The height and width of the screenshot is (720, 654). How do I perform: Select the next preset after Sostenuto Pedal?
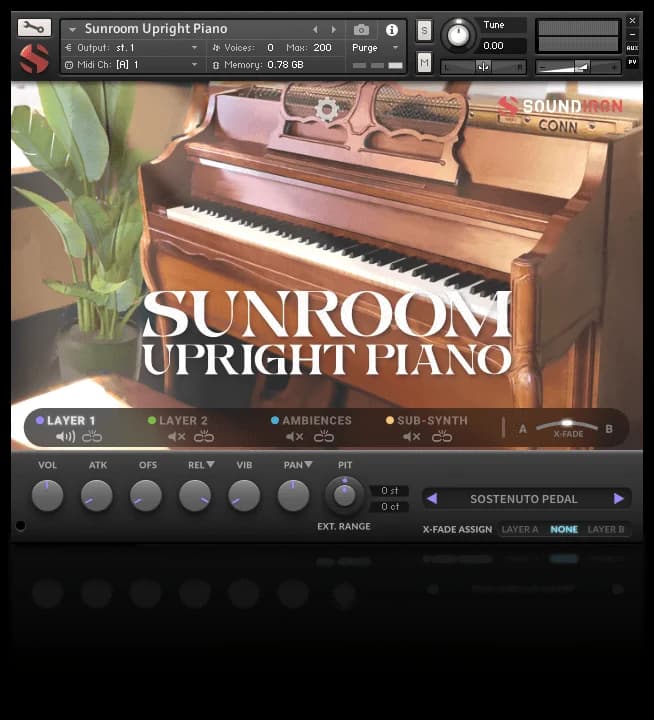(x=619, y=498)
